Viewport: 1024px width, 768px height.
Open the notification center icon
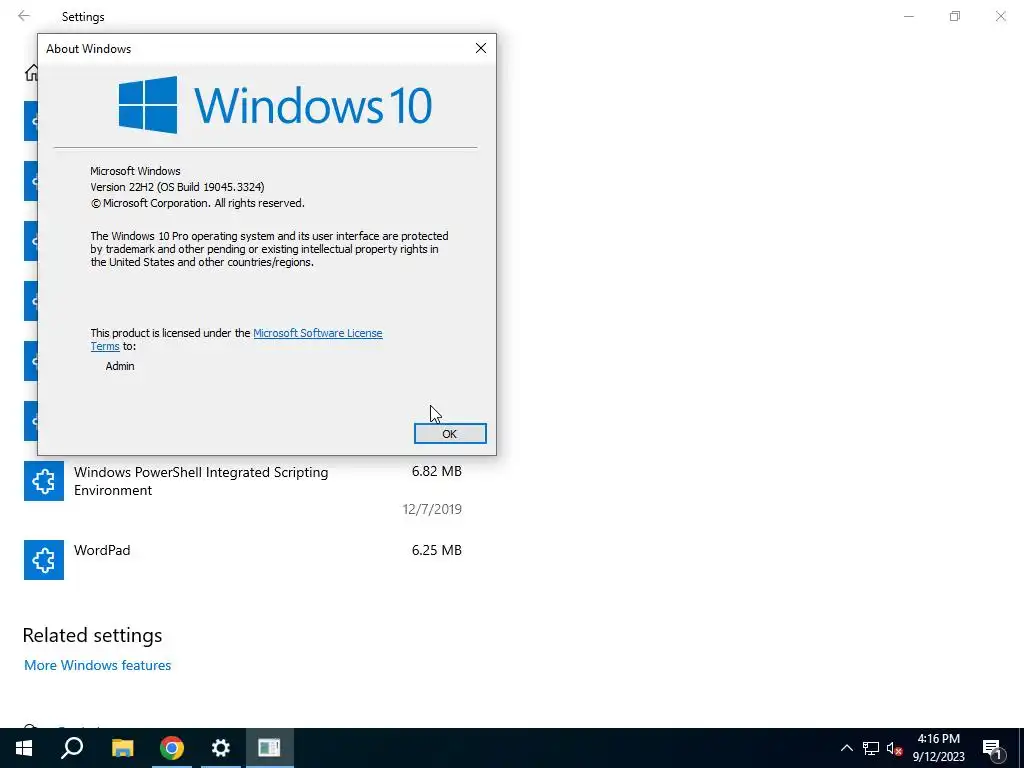point(993,748)
